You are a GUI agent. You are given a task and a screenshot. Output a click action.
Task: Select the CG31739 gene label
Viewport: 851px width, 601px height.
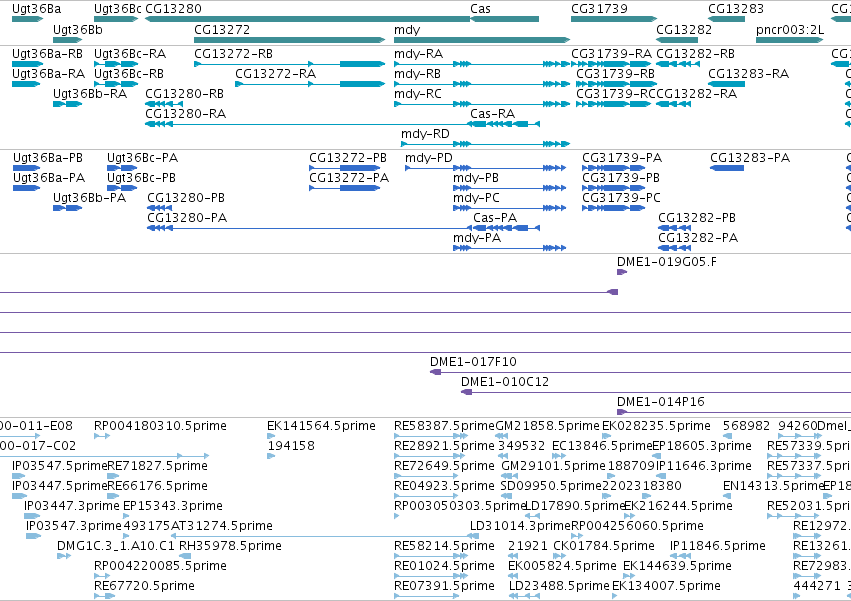pyautogui.click(x=599, y=9)
